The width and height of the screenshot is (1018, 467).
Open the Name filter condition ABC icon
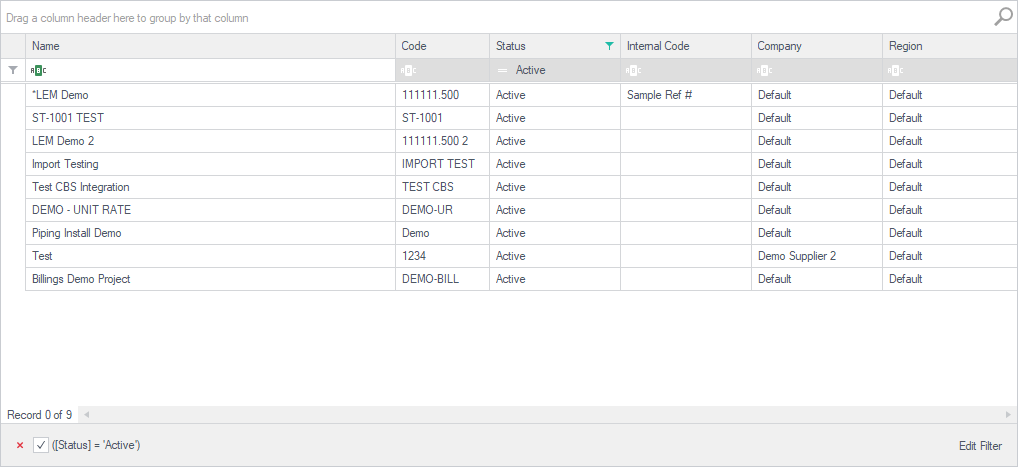(x=38, y=70)
